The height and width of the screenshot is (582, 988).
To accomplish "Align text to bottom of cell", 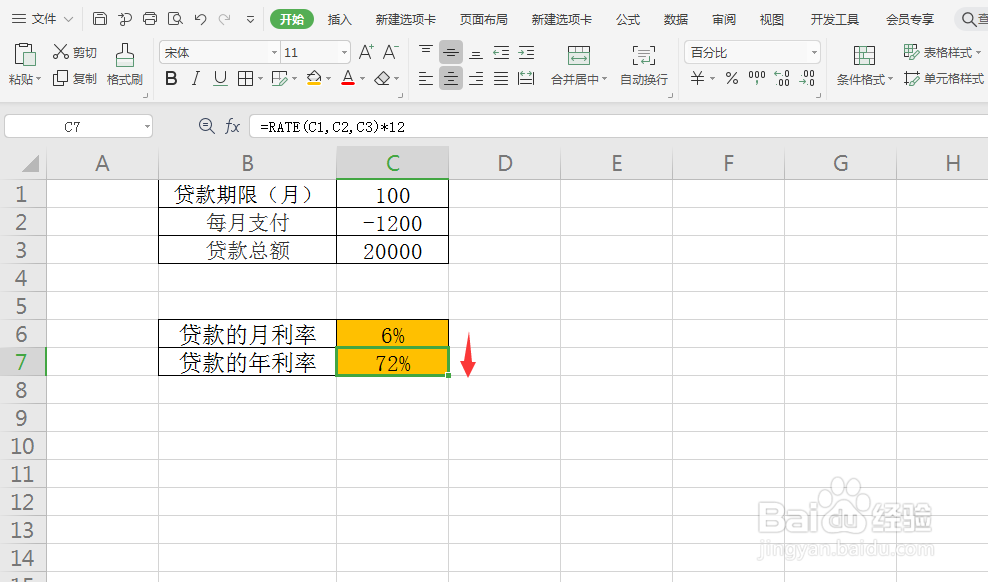I will click(476, 52).
